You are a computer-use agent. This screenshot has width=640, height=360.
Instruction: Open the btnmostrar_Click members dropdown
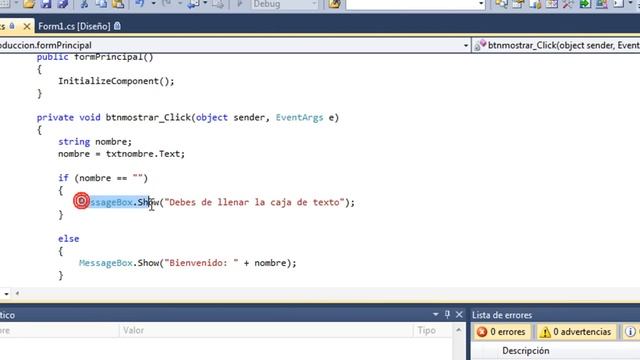(x=556, y=45)
